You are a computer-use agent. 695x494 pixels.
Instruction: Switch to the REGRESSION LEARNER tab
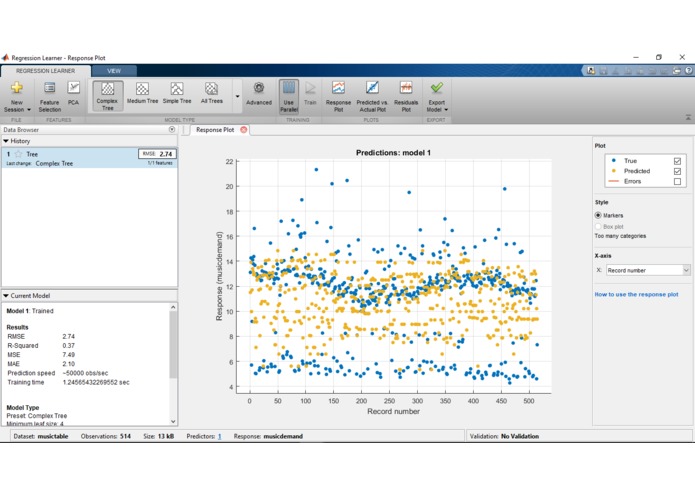(46, 71)
